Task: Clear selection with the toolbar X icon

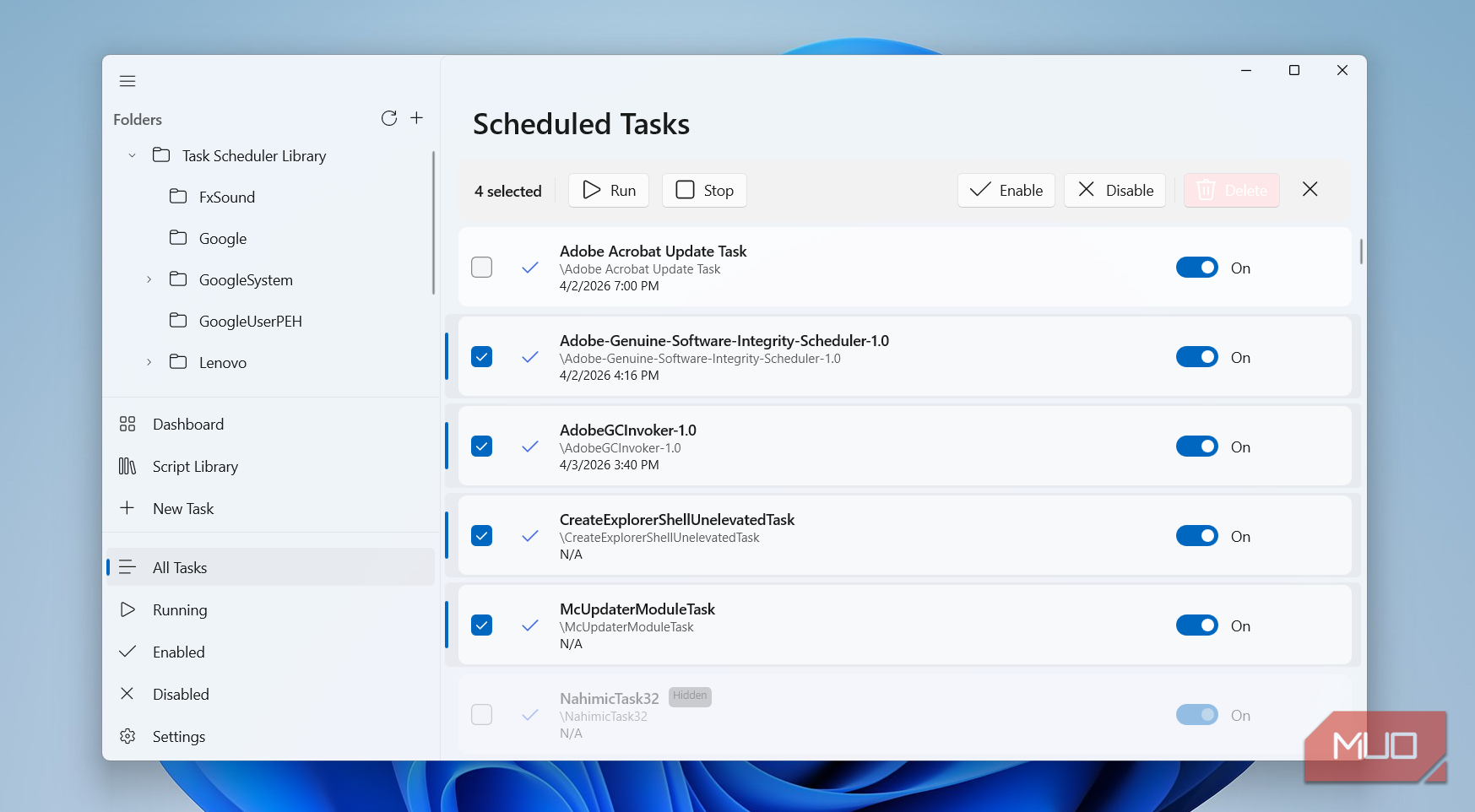Action: 1310,189
